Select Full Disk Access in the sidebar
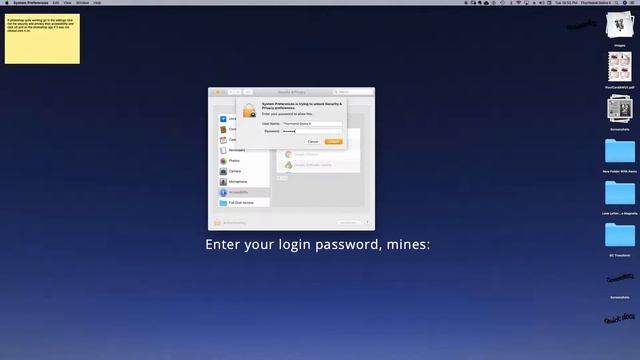Viewport: 640px width, 360px height. point(244,203)
